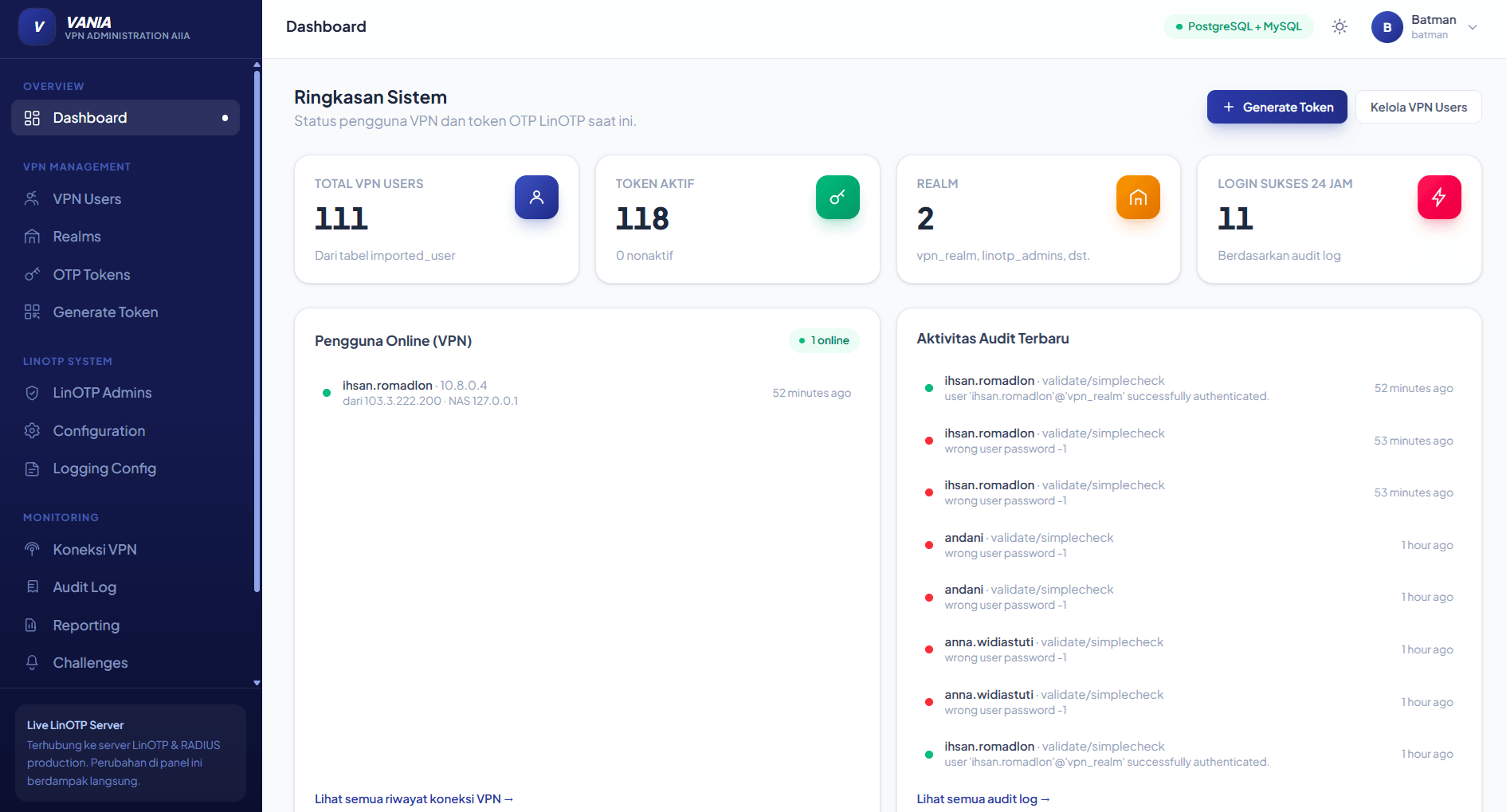
Task: Click the Generate Token button
Action: pyautogui.click(x=1277, y=107)
